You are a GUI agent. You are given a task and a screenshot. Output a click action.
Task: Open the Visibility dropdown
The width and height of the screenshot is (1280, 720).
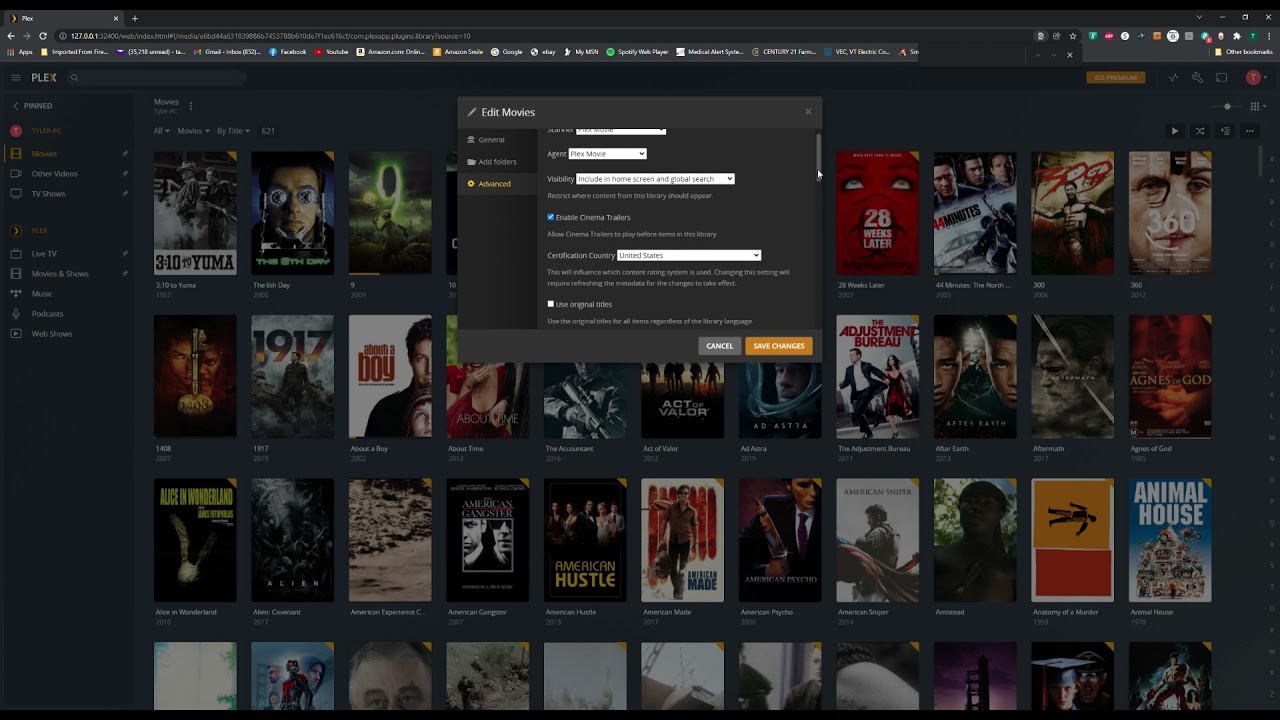point(655,179)
